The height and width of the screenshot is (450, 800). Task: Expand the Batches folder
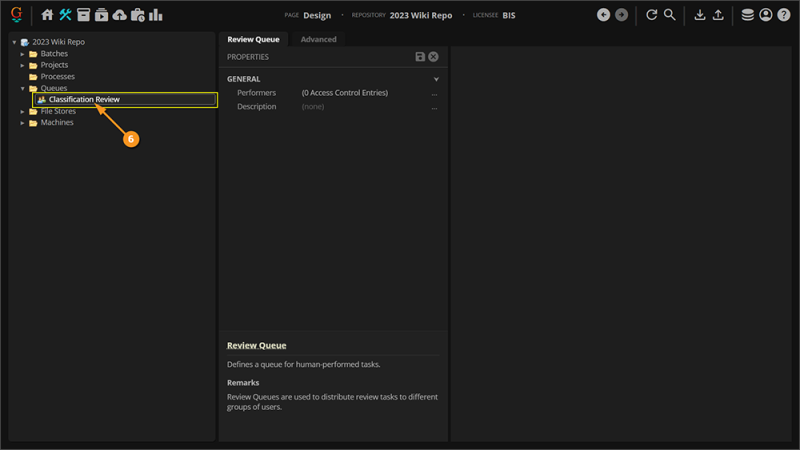[23, 54]
